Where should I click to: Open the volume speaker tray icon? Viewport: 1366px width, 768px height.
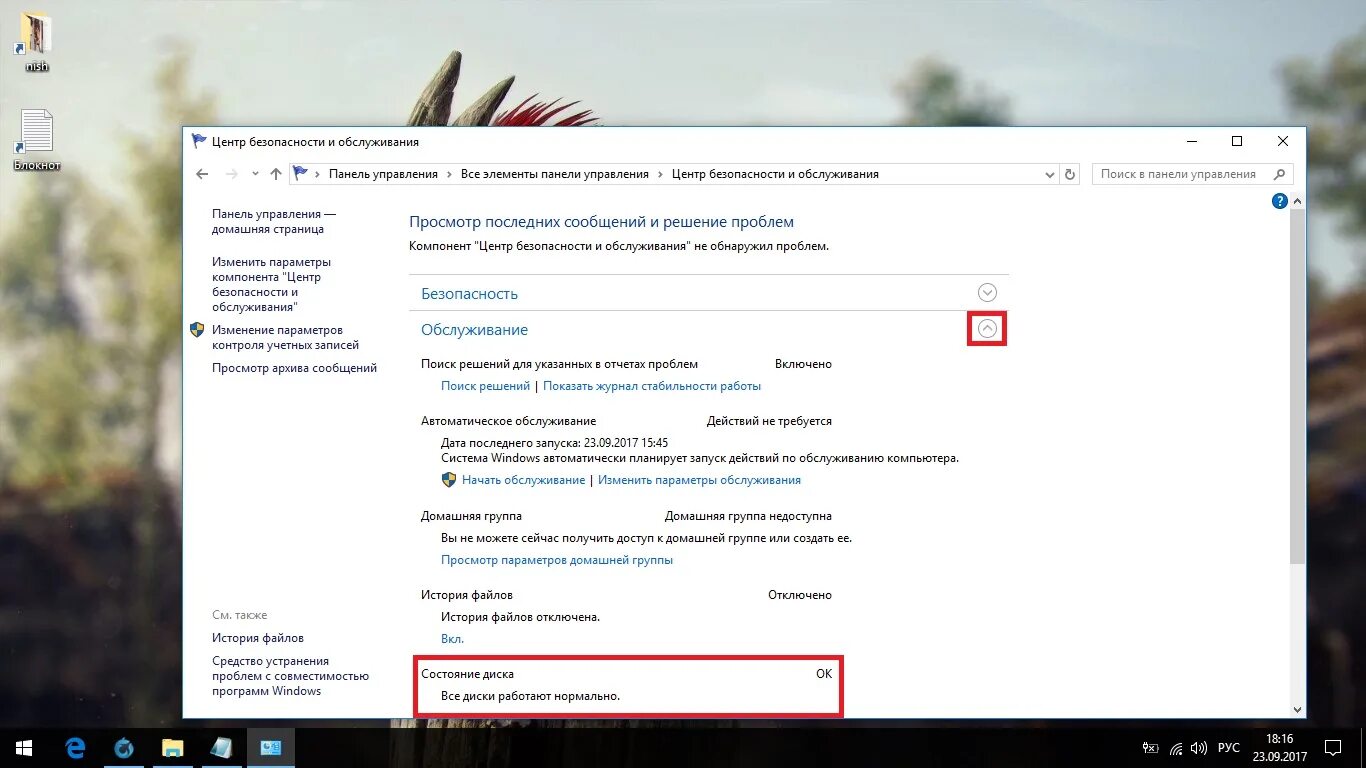pos(1199,748)
